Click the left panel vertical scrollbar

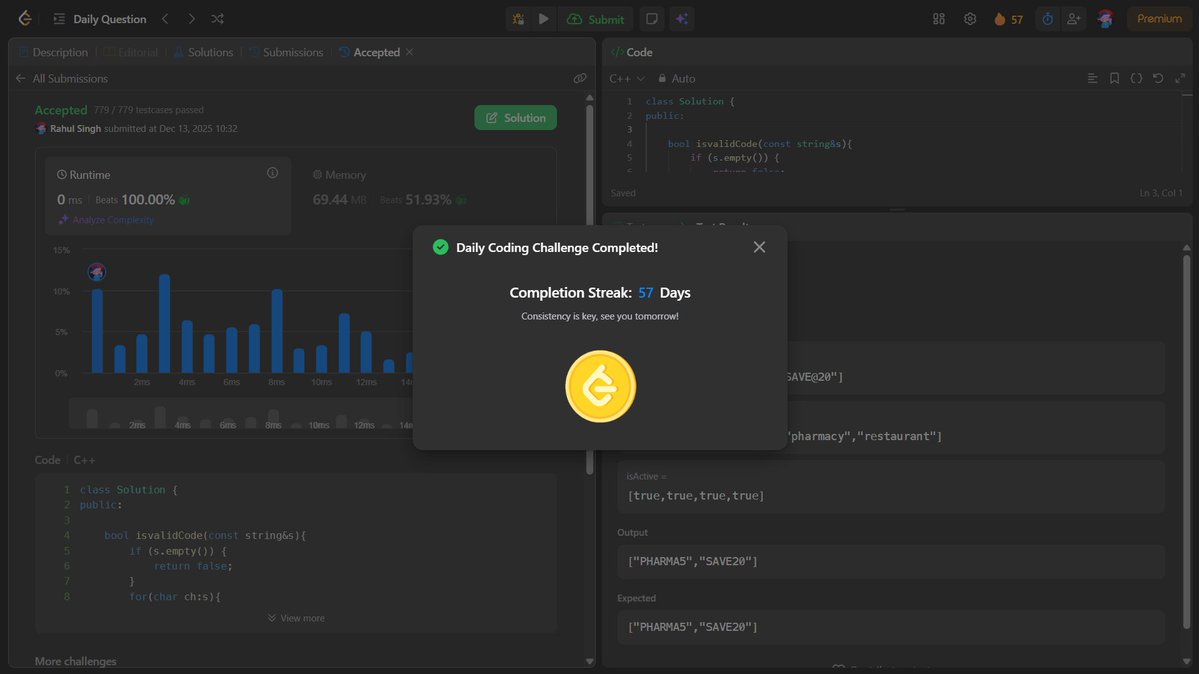point(590,291)
